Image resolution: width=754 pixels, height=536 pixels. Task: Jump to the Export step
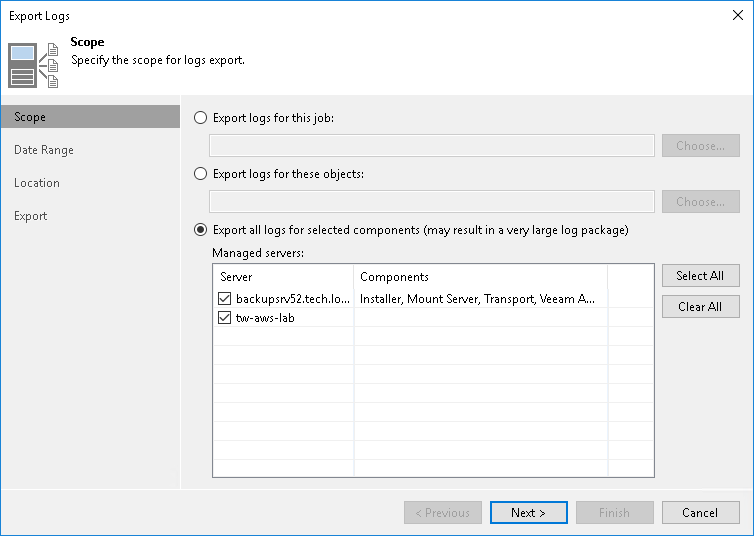(x=31, y=216)
